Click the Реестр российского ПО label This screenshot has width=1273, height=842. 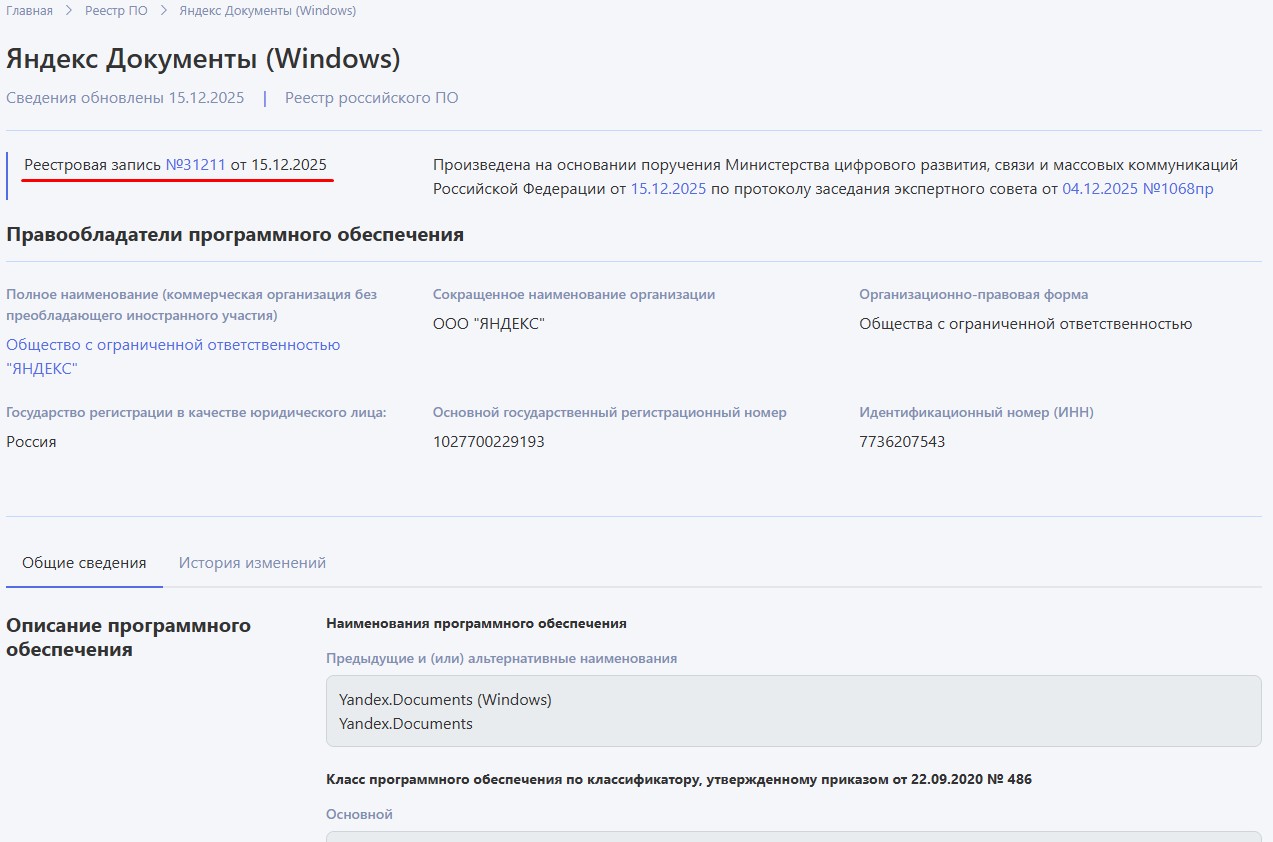[371, 98]
